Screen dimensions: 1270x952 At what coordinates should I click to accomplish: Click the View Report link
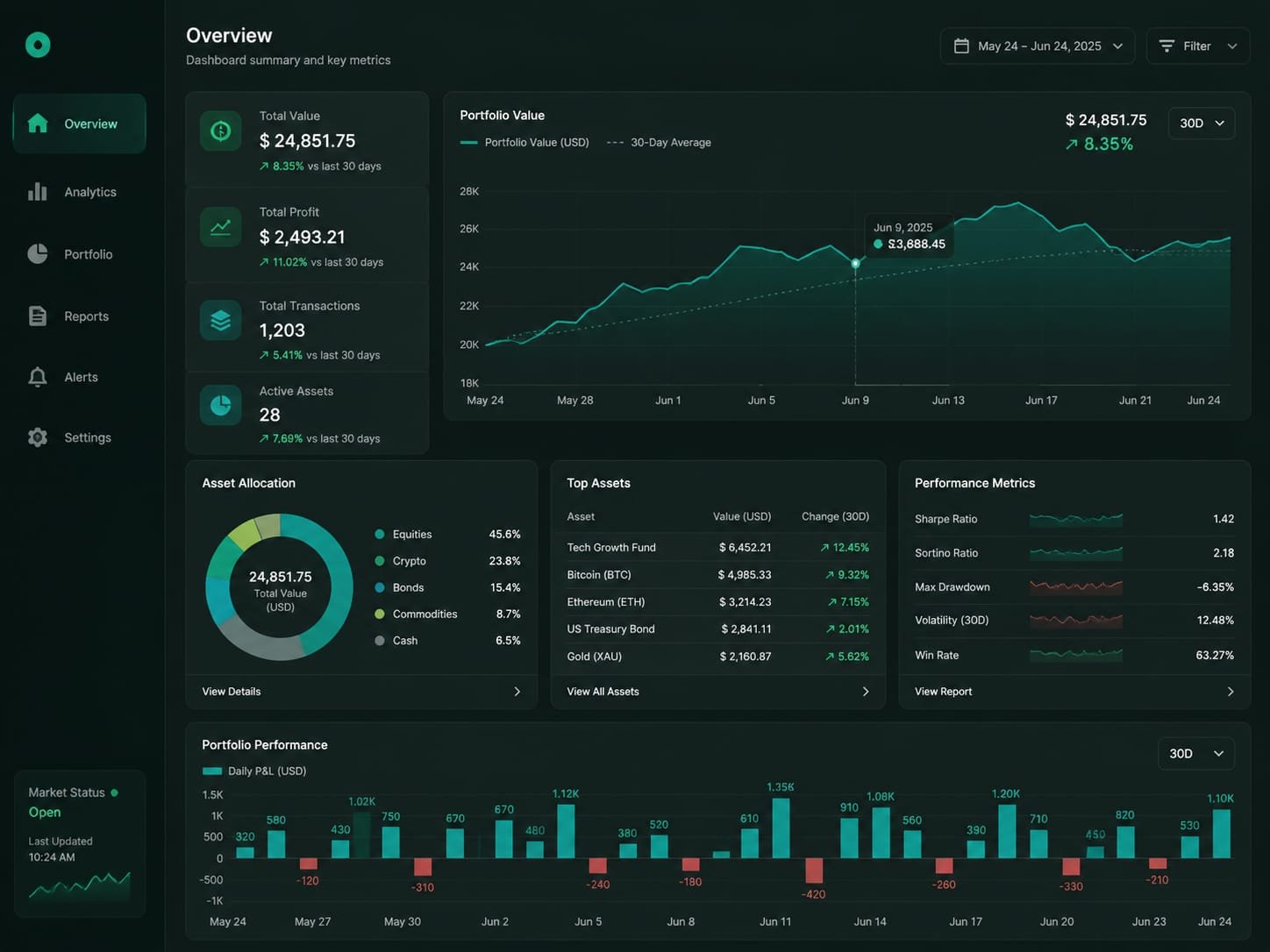coord(943,692)
